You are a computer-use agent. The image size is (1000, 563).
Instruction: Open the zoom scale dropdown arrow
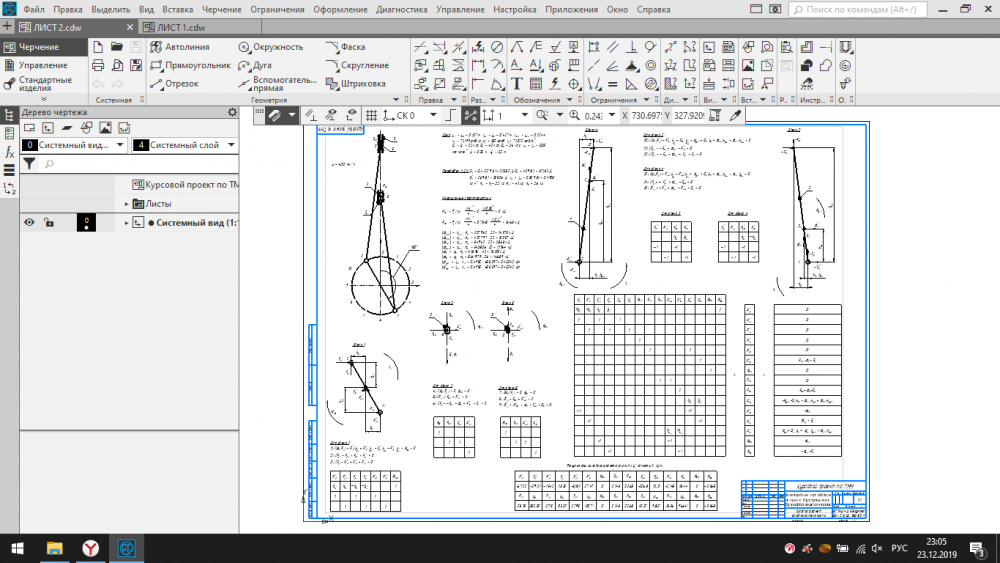click(x=610, y=116)
